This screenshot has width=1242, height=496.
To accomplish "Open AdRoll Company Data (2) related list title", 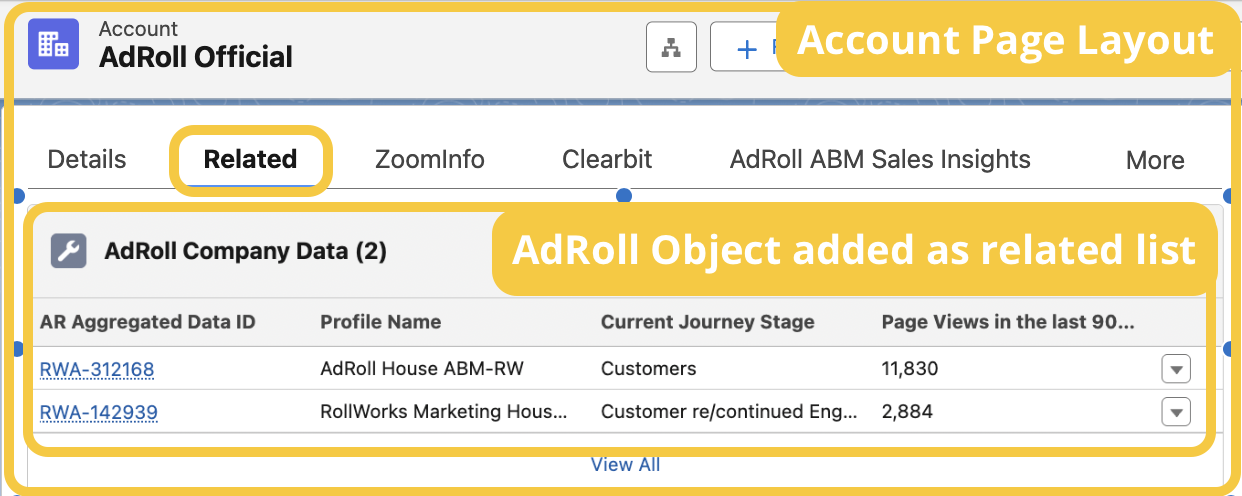I will click(x=245, y=251).
